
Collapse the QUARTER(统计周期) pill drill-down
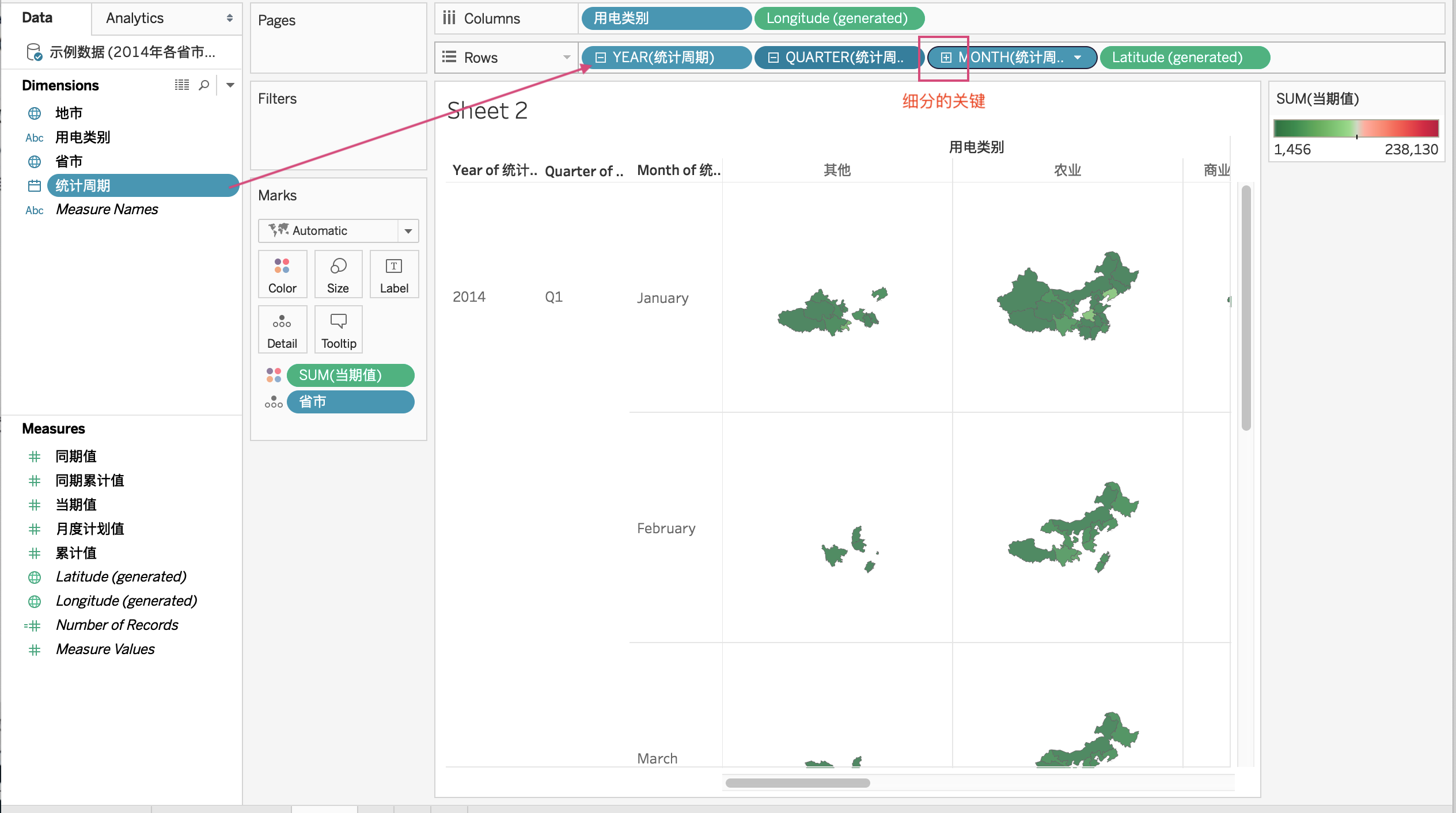tap(773, 58)
